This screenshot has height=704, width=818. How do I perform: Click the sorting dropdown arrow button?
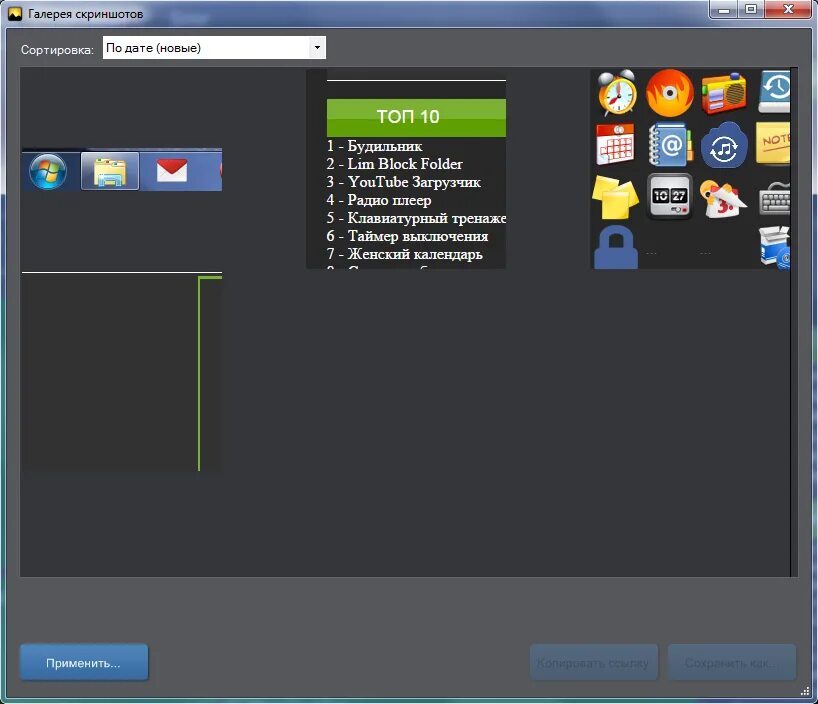[x=317, y=47]
